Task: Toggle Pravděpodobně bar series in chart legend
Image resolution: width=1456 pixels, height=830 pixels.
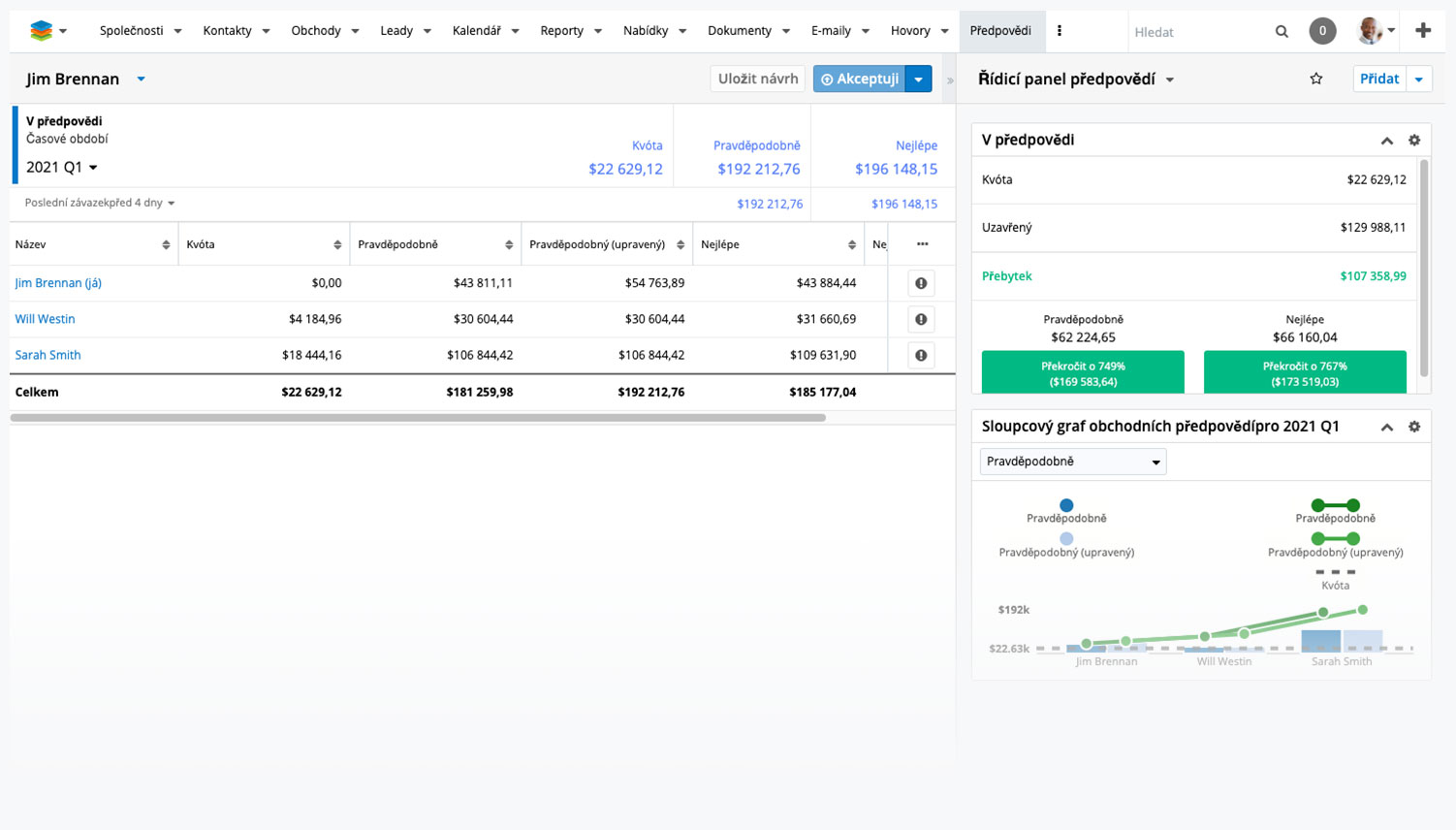Action: pyautogui.click(x=1066, y=511)
